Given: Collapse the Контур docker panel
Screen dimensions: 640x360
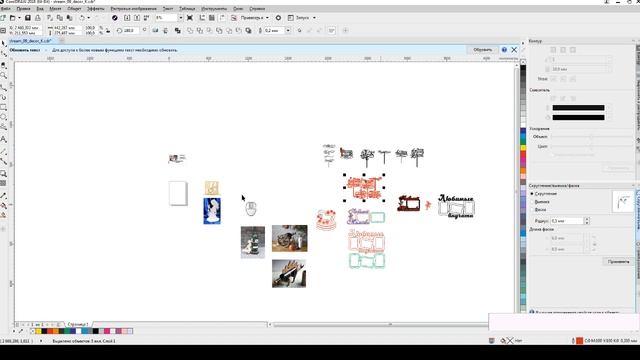Looking at the screenshot, I should tap(633, 41).
